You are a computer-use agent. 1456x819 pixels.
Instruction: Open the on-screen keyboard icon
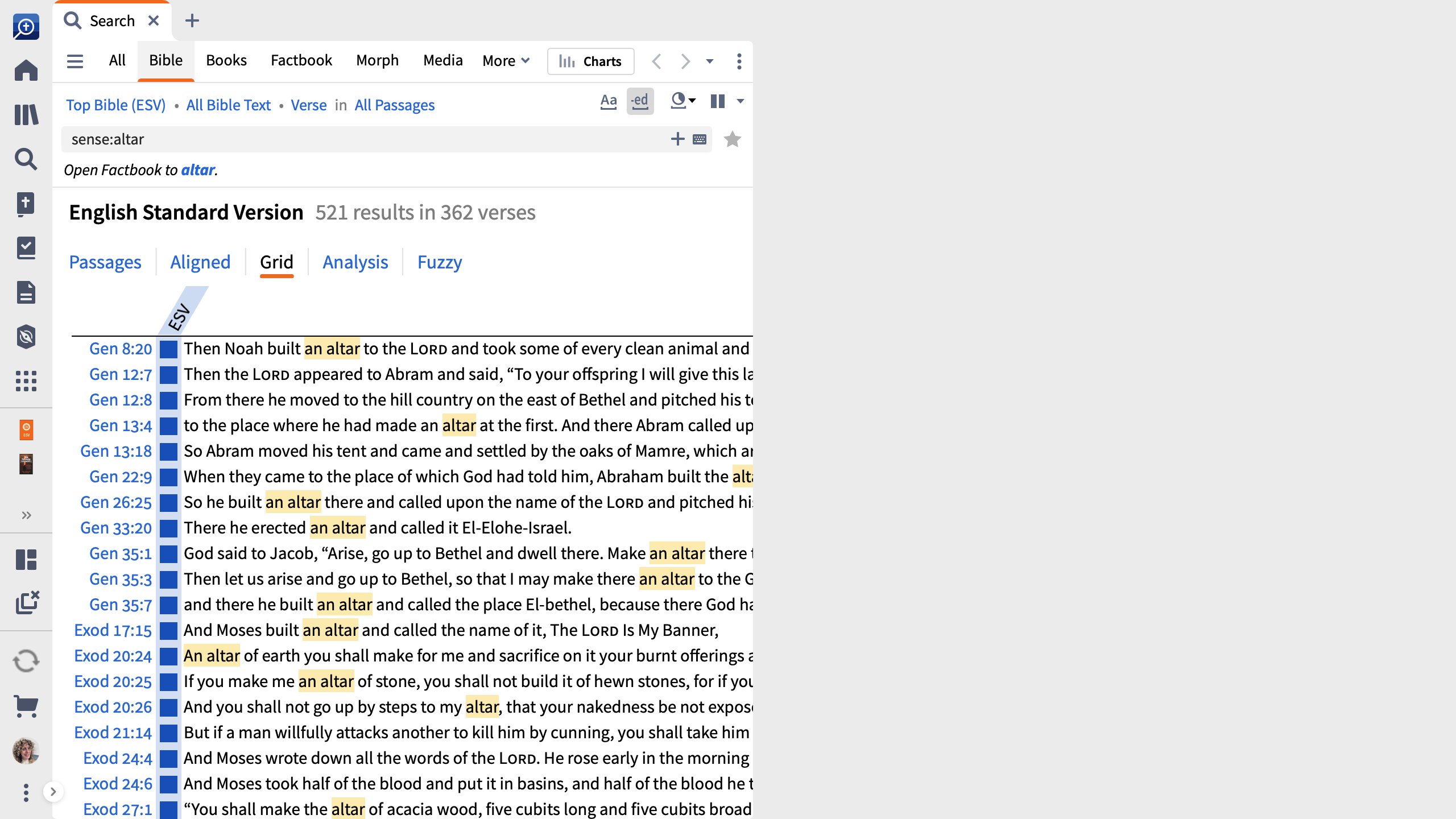pos(700,139)
